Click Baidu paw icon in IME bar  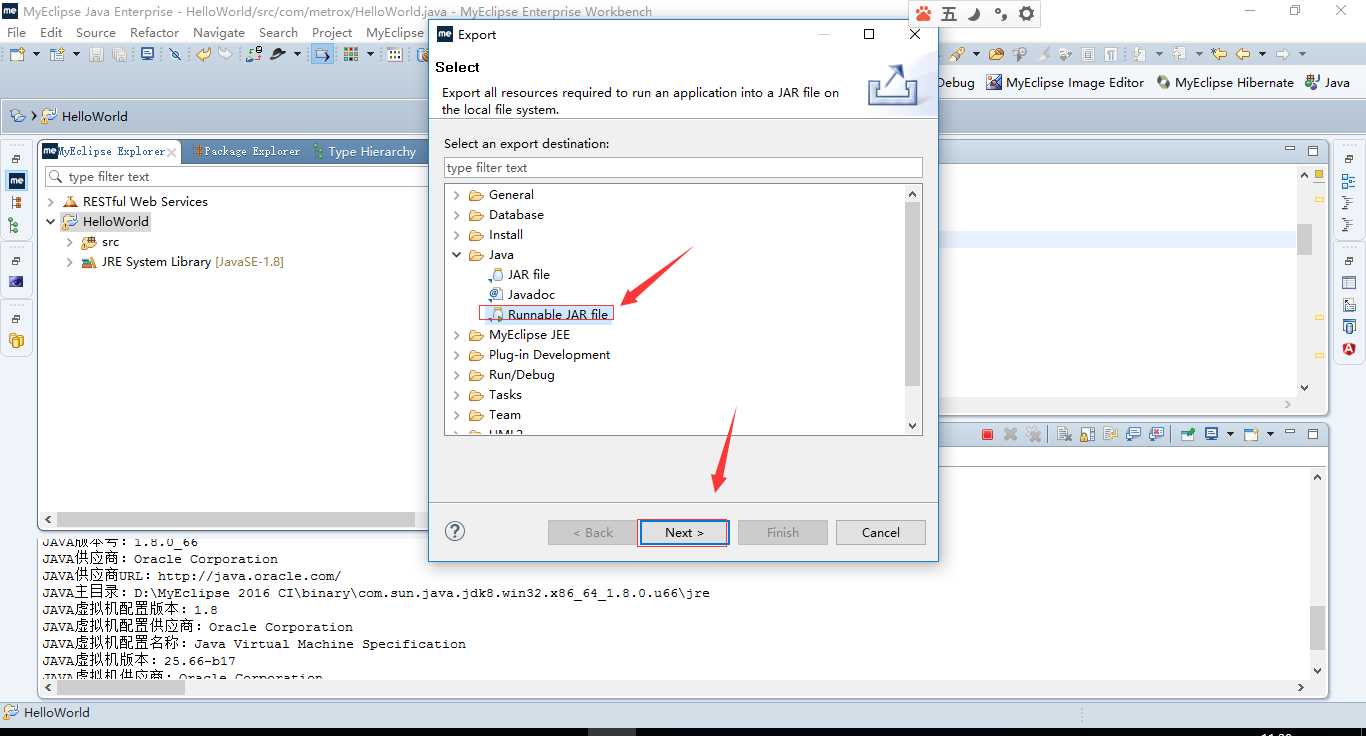(923, 14)
